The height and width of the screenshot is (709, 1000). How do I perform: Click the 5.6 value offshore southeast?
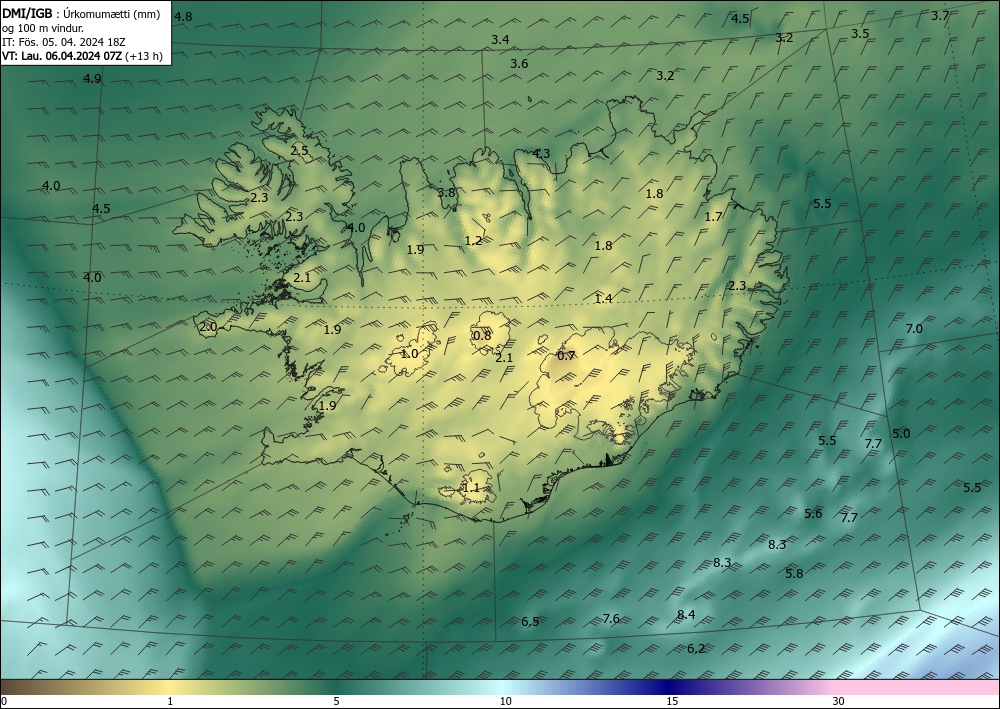point(813,514)
